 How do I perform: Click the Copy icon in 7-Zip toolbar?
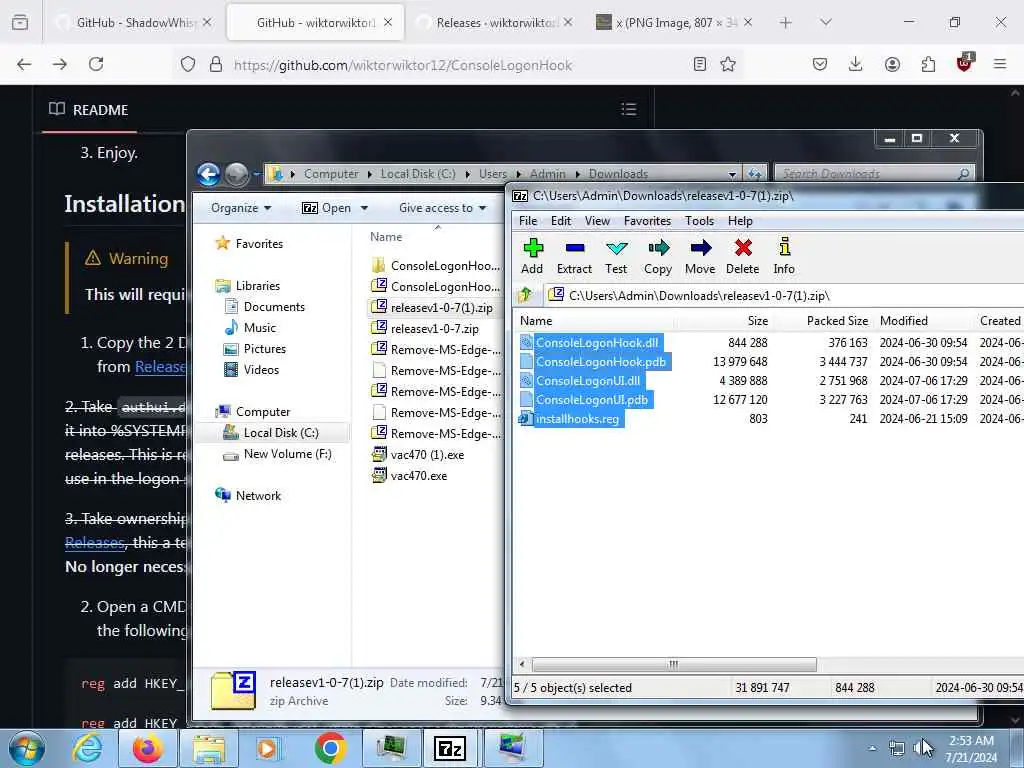(658, 256)
